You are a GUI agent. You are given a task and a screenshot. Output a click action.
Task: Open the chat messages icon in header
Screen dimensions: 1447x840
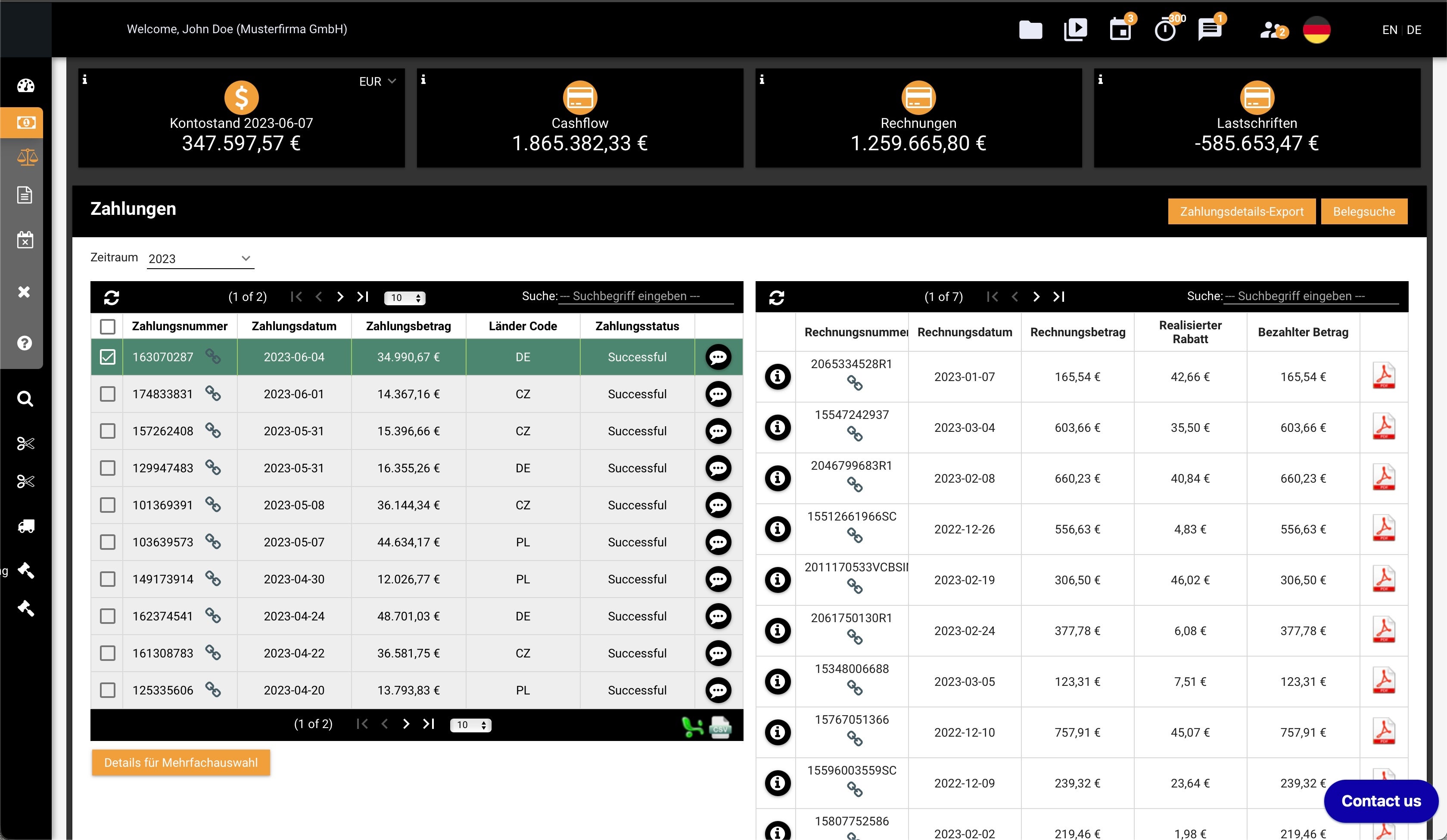click(1209, 30)
